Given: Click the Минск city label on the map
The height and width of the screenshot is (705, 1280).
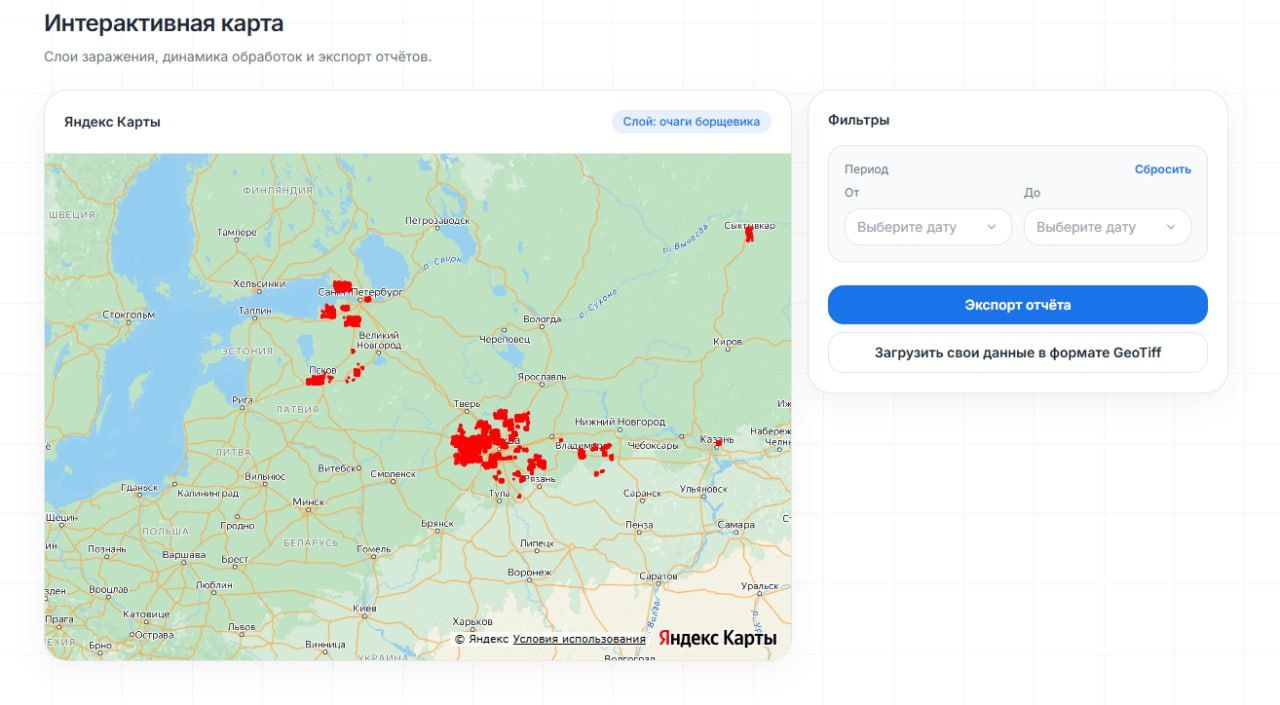Looking at the screenshot, I should (308, 502).
